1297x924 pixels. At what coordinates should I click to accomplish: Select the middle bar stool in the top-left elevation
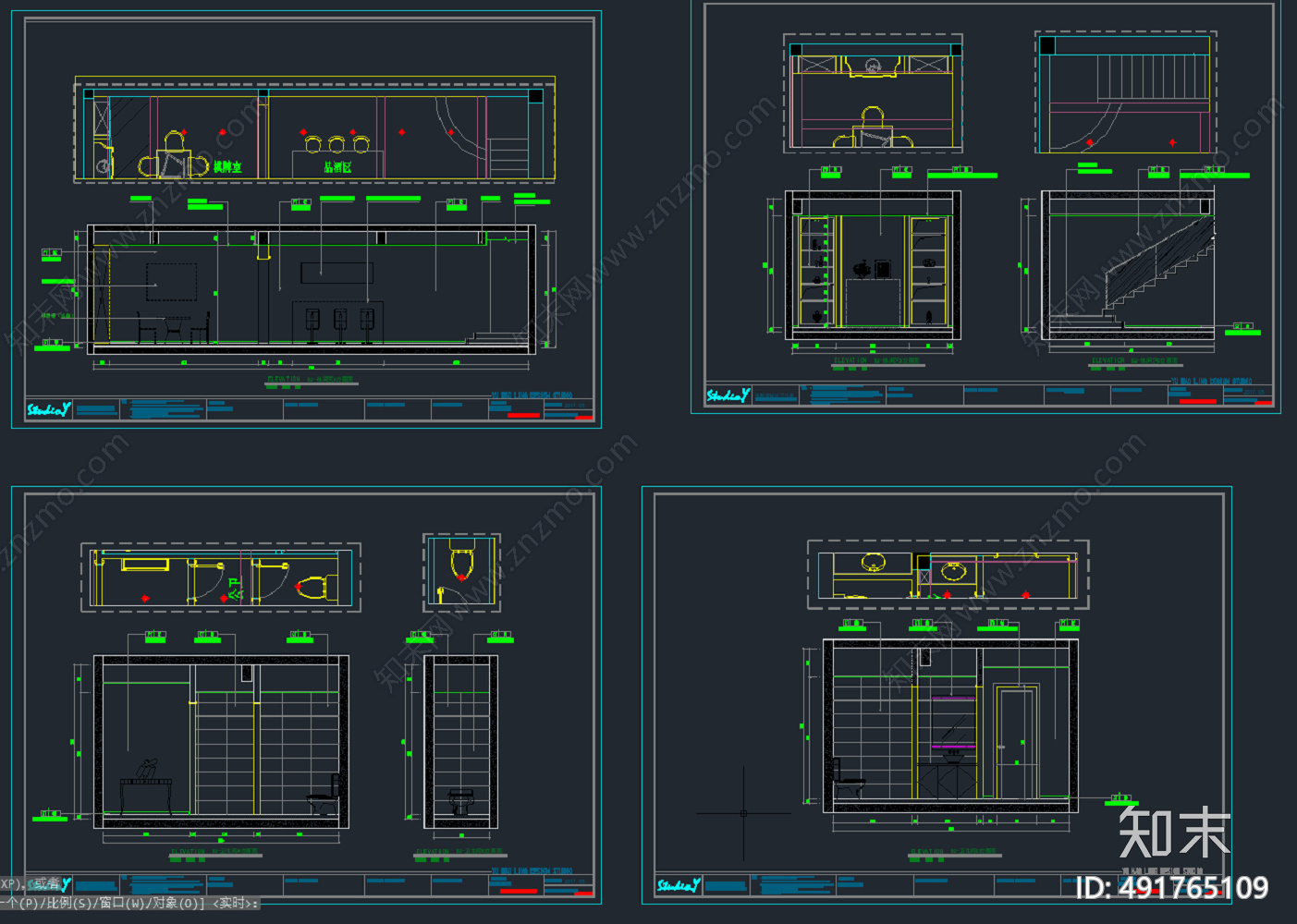tap(340, 325)
